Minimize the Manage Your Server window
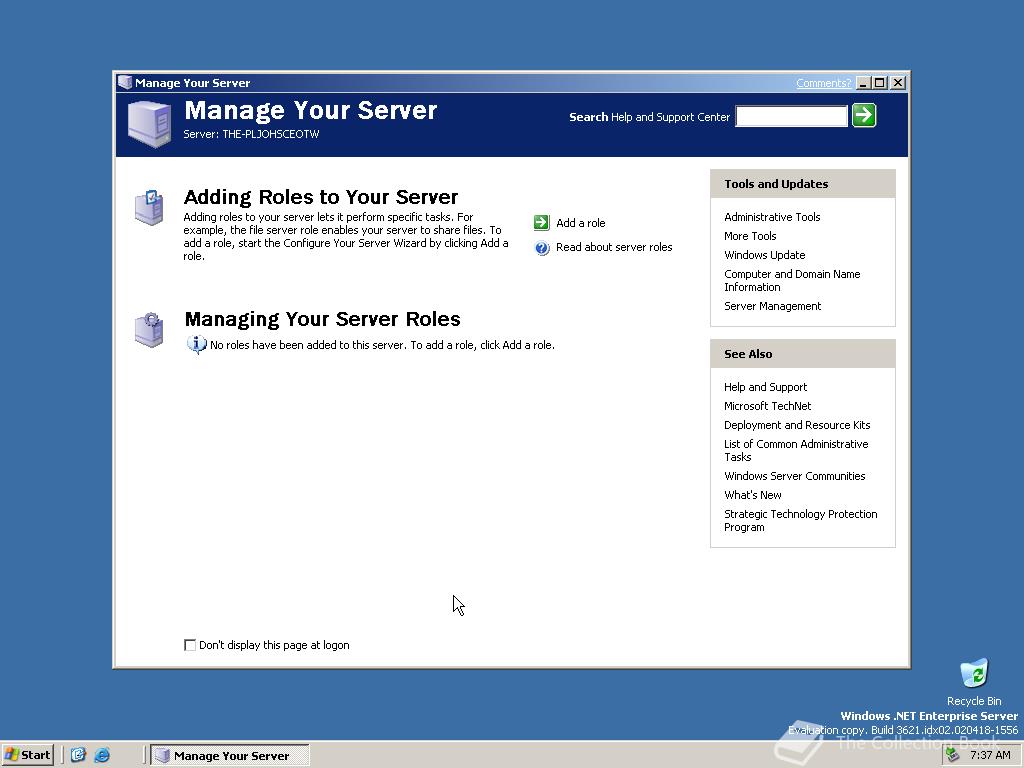Image resolution: width=1024 pixels, height=768 pixels. [863, 83]
